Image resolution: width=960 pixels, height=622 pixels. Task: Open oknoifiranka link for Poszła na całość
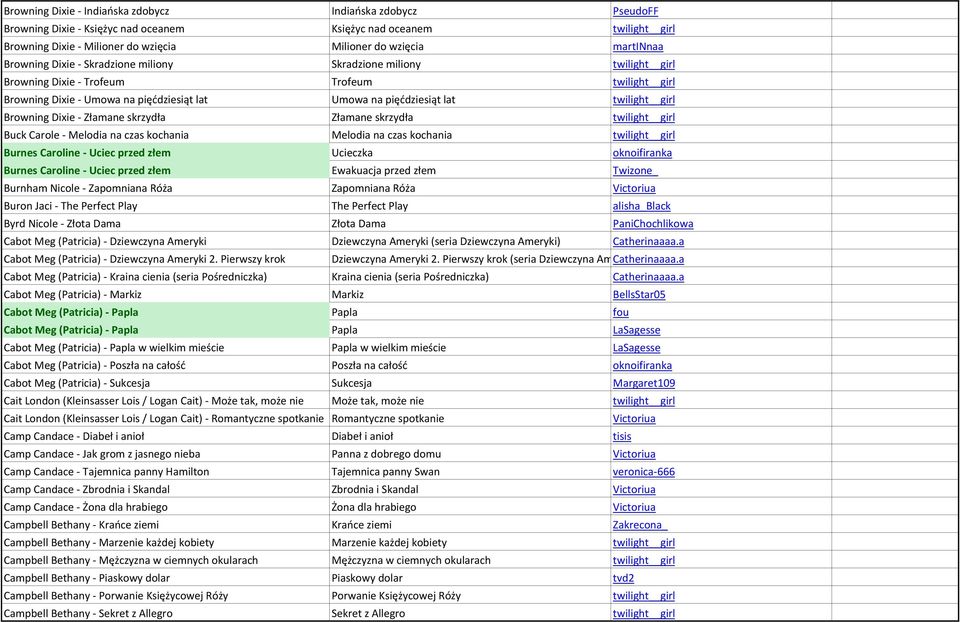tap(642, 365)
